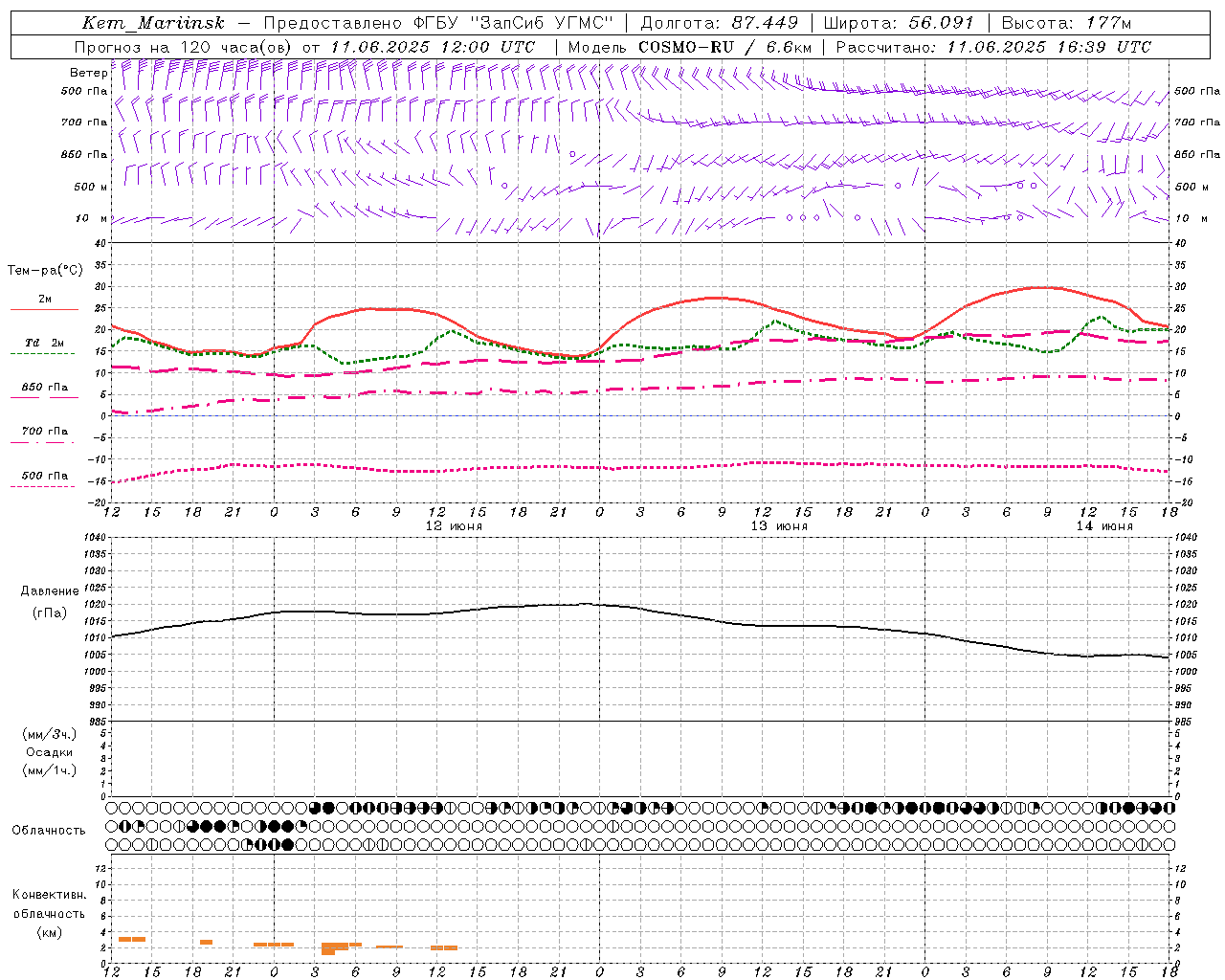
Task: Click the 'Давление' pressure panel label
Action: [49, 591]
